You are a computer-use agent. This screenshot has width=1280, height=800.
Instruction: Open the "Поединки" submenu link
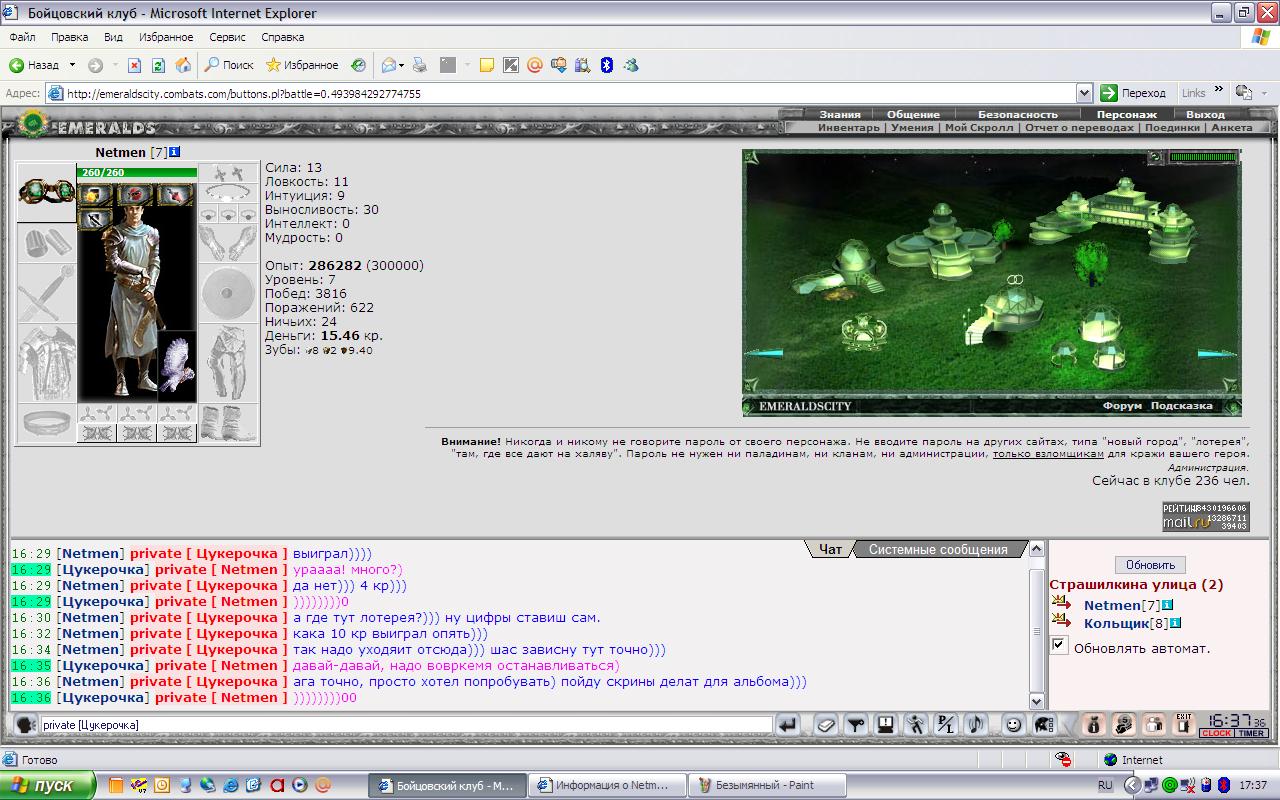[x=1172, y=128]
